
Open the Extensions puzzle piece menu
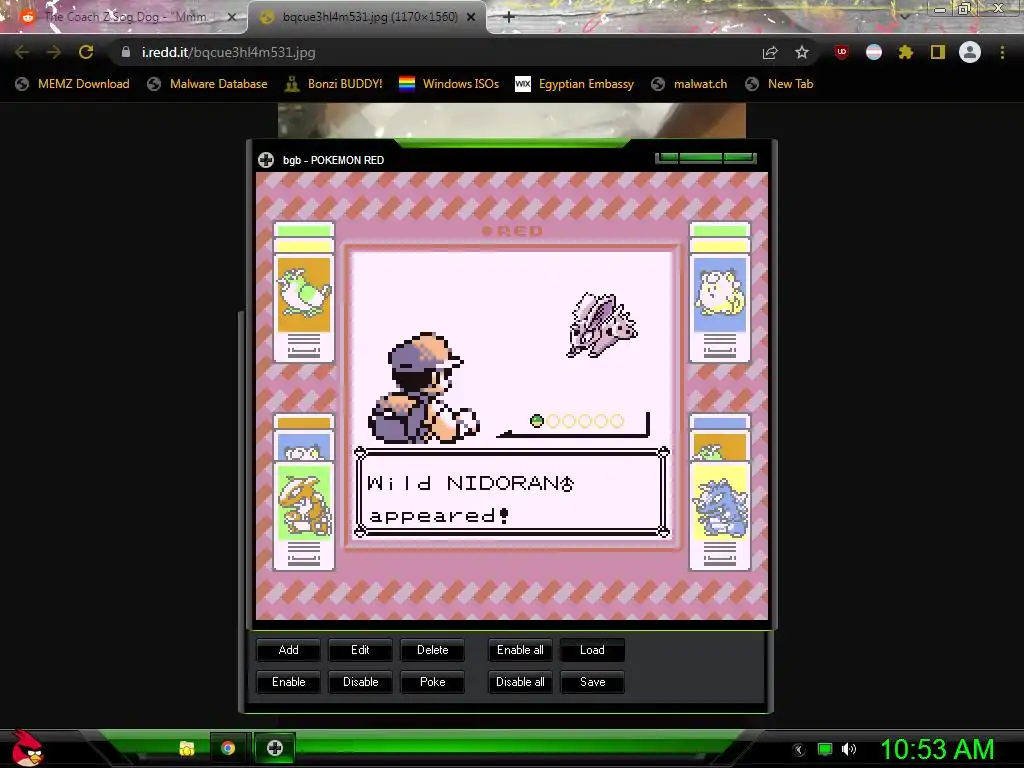[x=905, y=52]
